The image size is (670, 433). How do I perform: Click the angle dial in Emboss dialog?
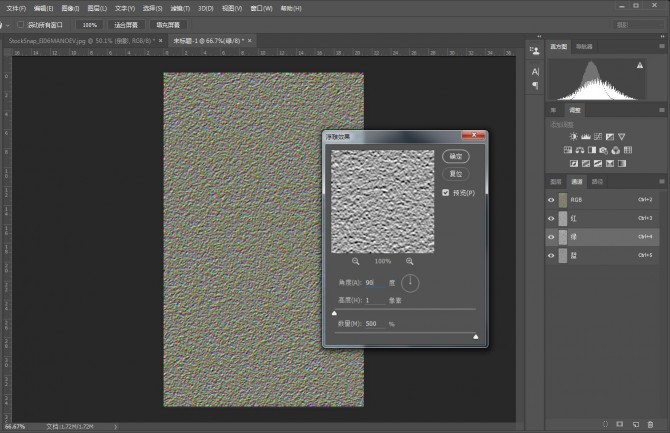[411, 283]
